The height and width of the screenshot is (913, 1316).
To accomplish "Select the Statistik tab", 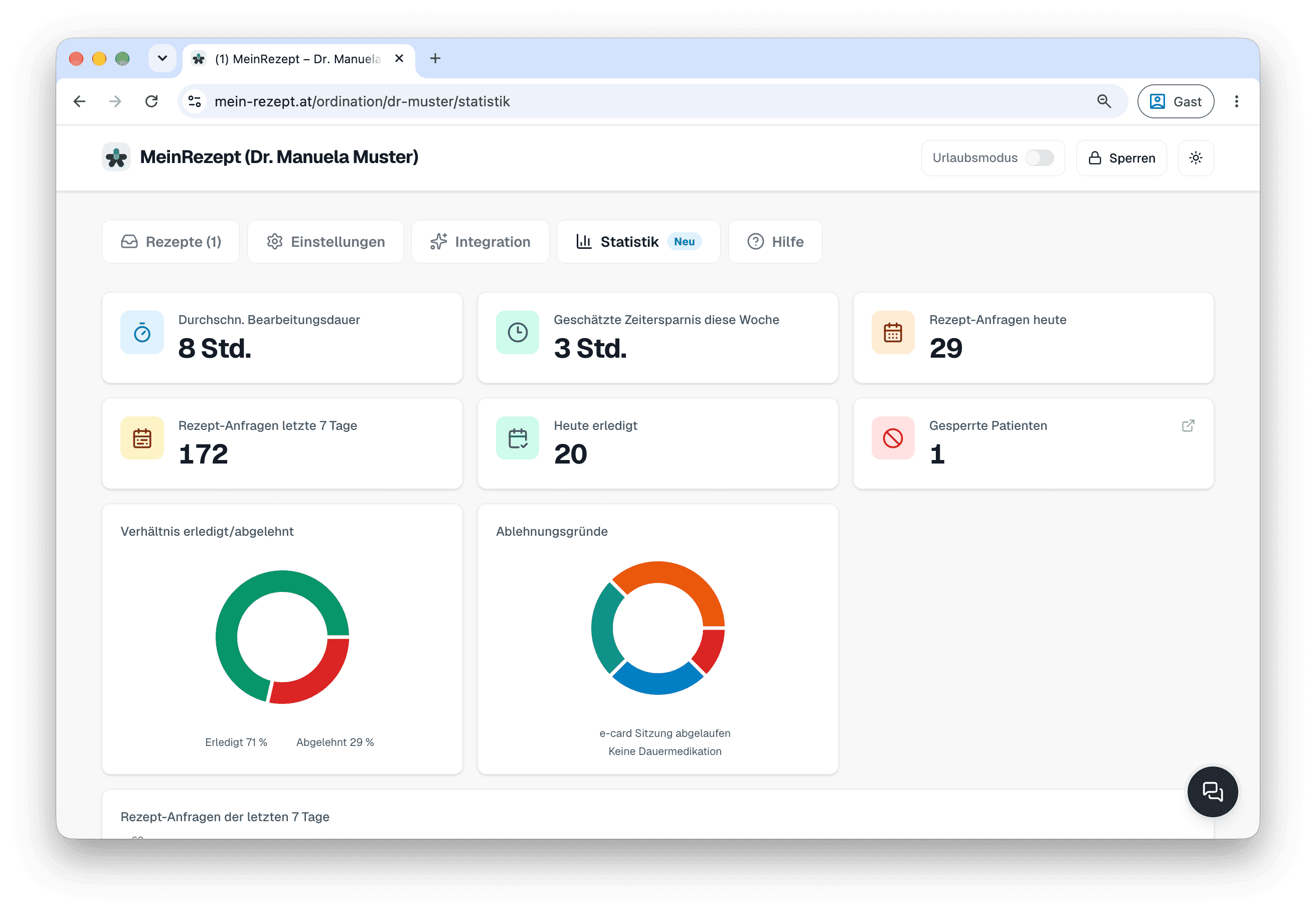I will pos(638,242).
